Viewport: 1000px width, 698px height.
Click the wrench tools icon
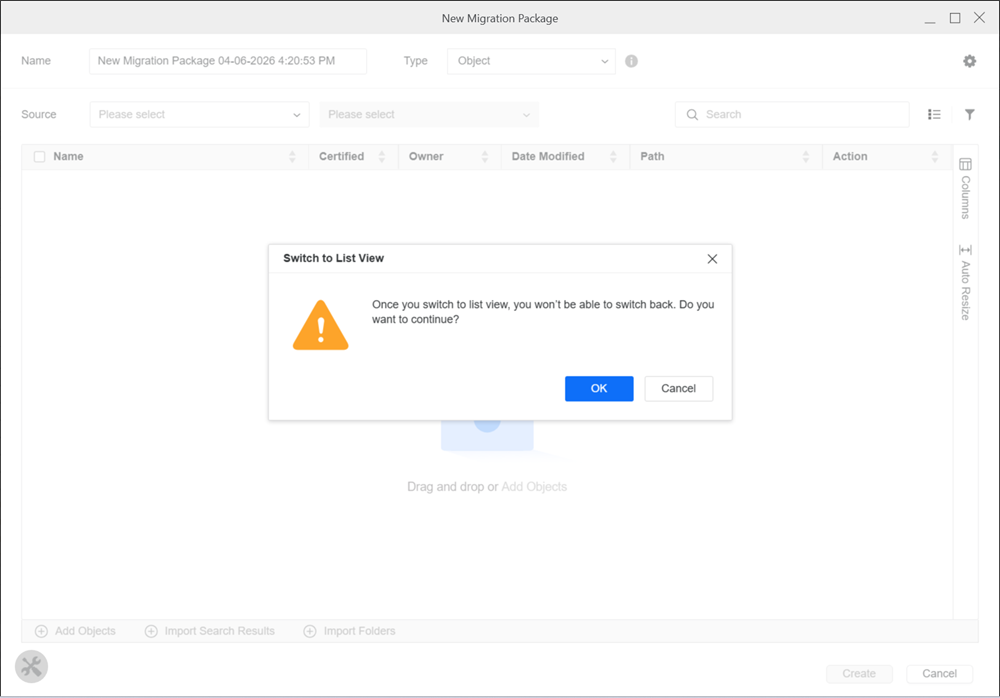(31, 666)
